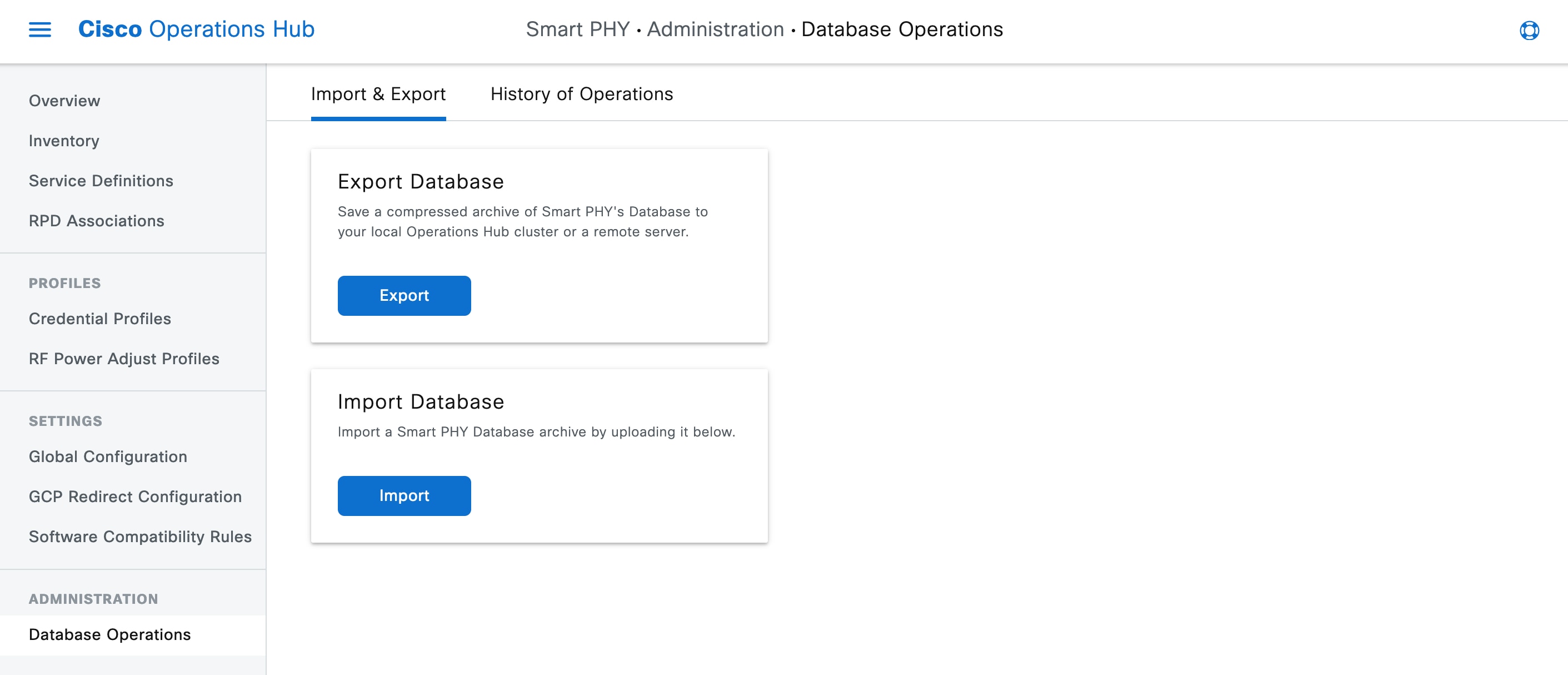This screenshot has height=675, width=1568.
Task: View RPD Associations
Action: 96,221
